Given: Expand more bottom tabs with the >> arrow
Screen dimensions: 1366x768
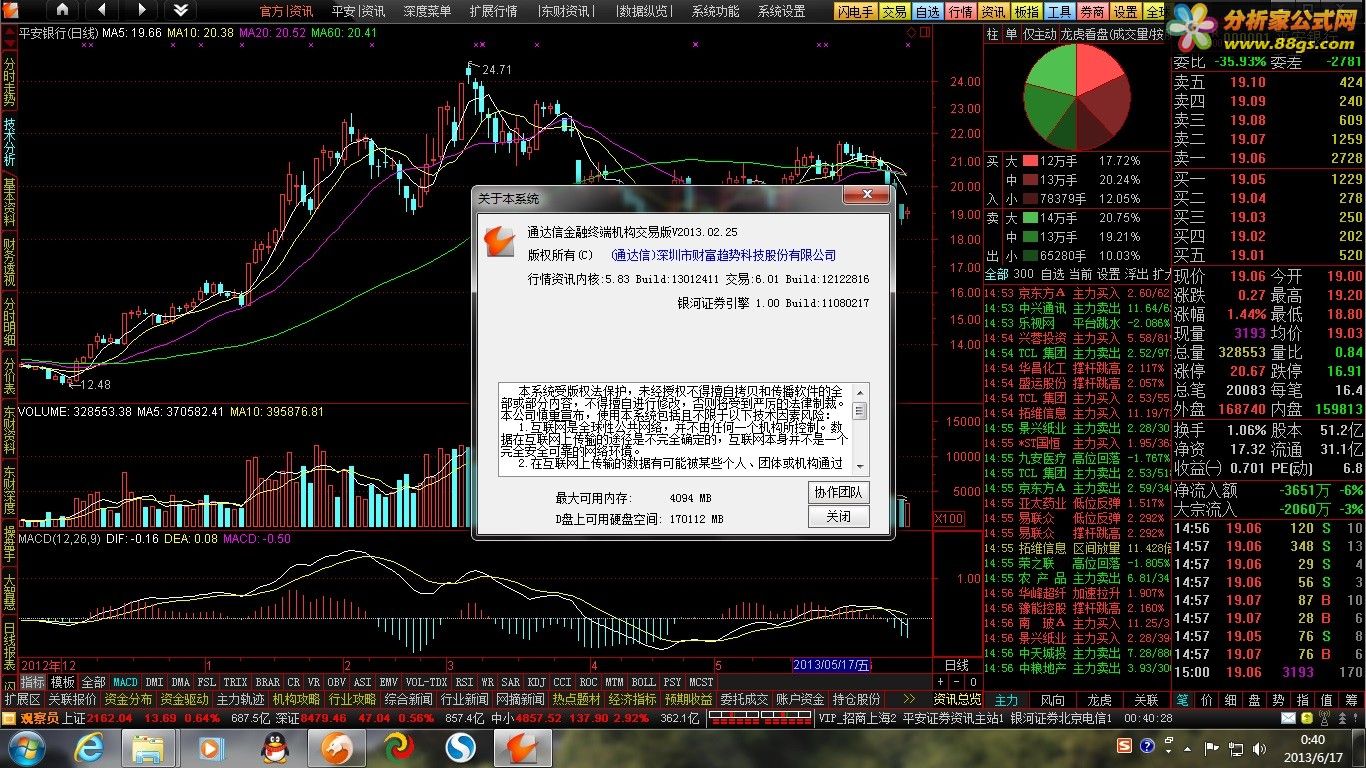Looking at the screenshot, I should click(x=908, y=699).
